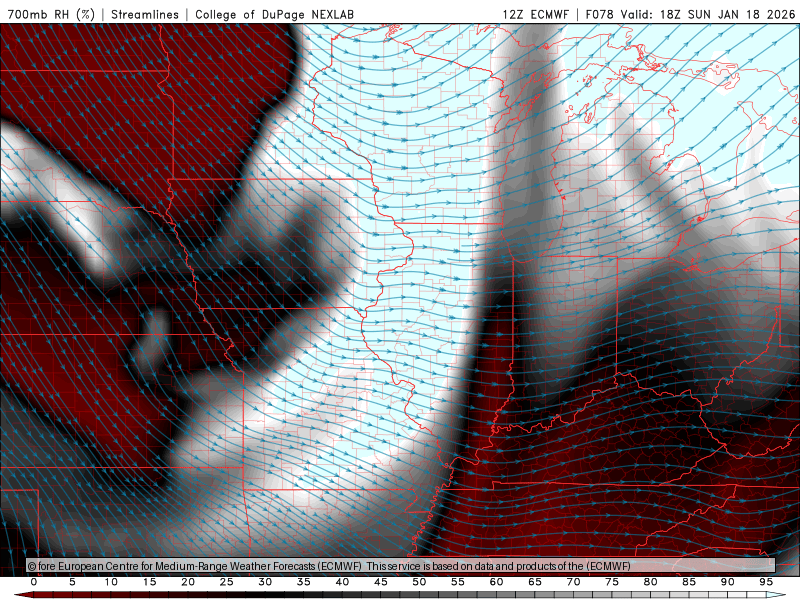This screenshot has height=600, width=800.
Task: Click the "35" color scale label
Action: point(304,582)
